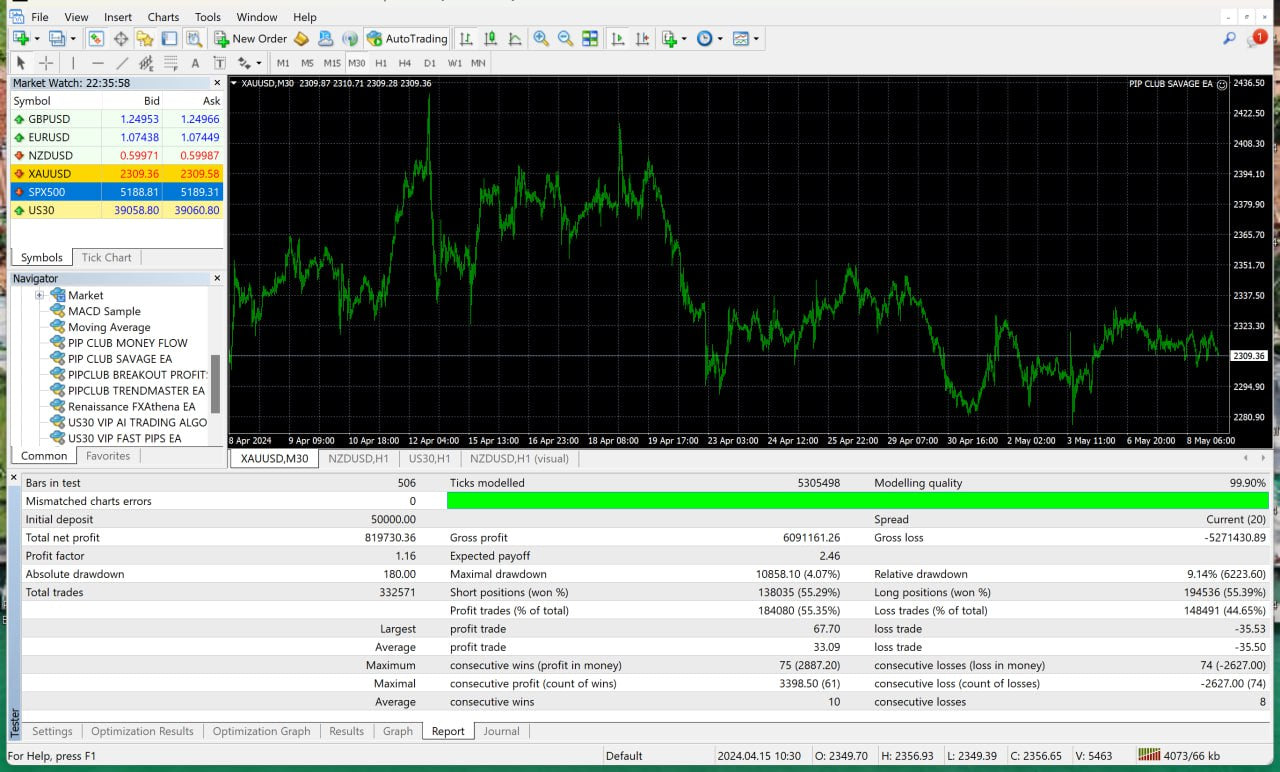Expand the Market node in Navigator
This screenshot has width=1280, height=772.
pos(40,295)
